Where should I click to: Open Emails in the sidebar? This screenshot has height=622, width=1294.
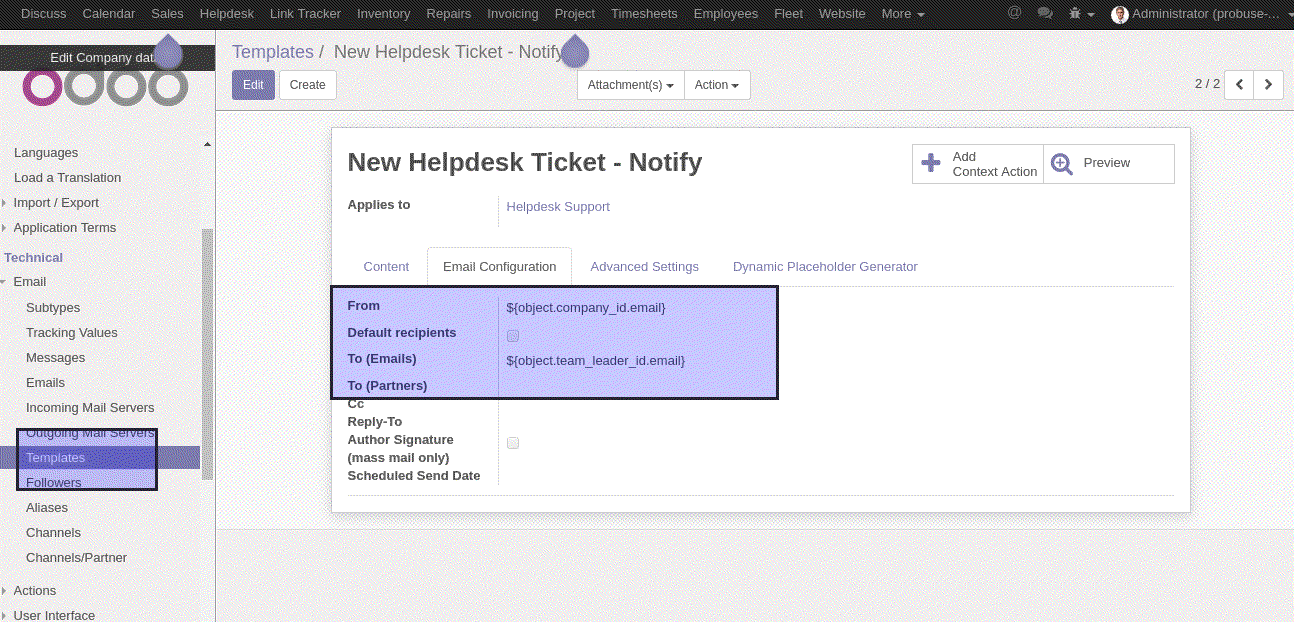[x=45, y=383]
